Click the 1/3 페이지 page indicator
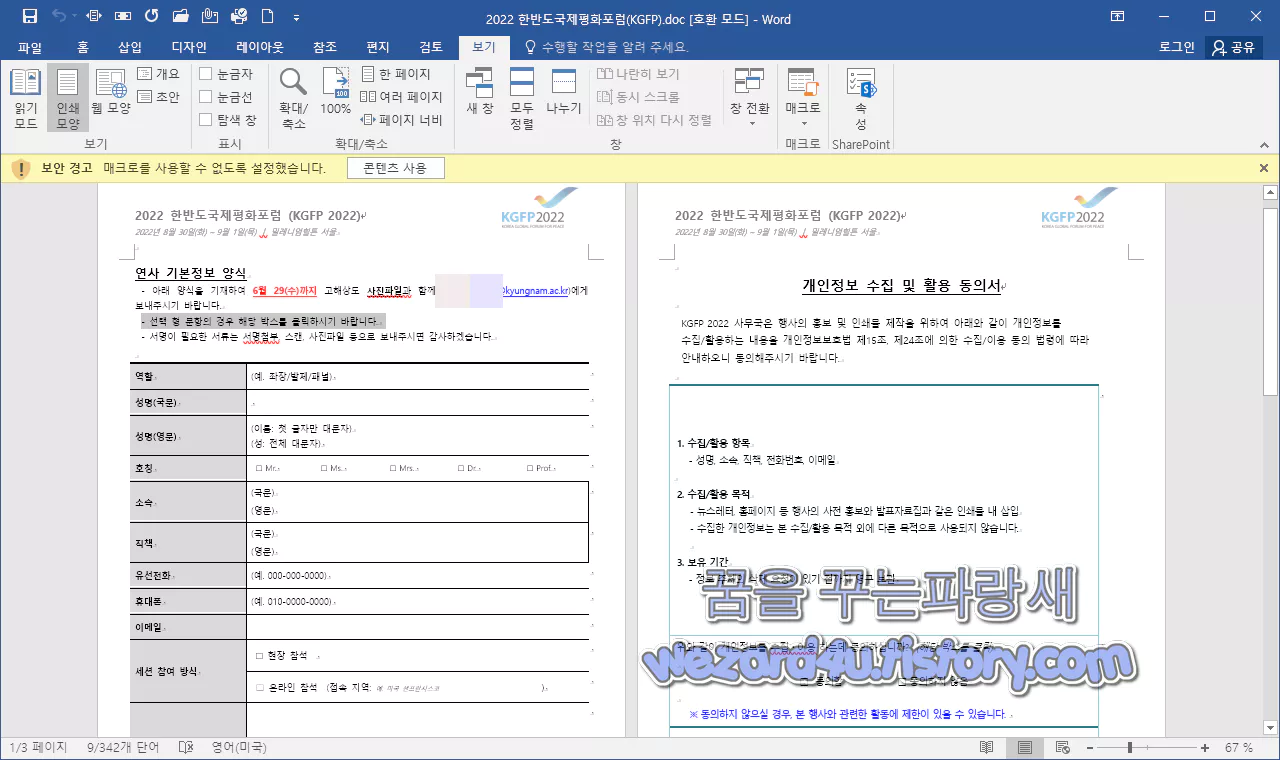The height and width of the screenshot is (760, 1280). [x=38, y=748]
